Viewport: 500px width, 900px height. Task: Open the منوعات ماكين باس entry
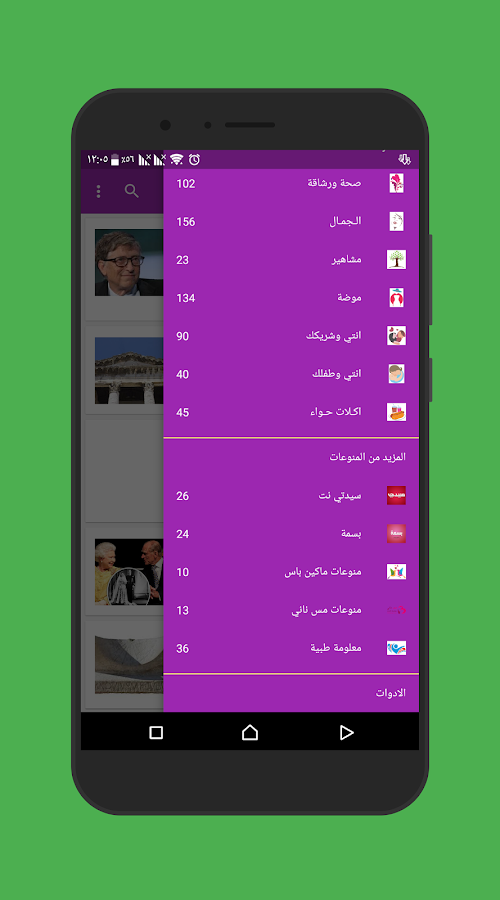pos(291,572)
